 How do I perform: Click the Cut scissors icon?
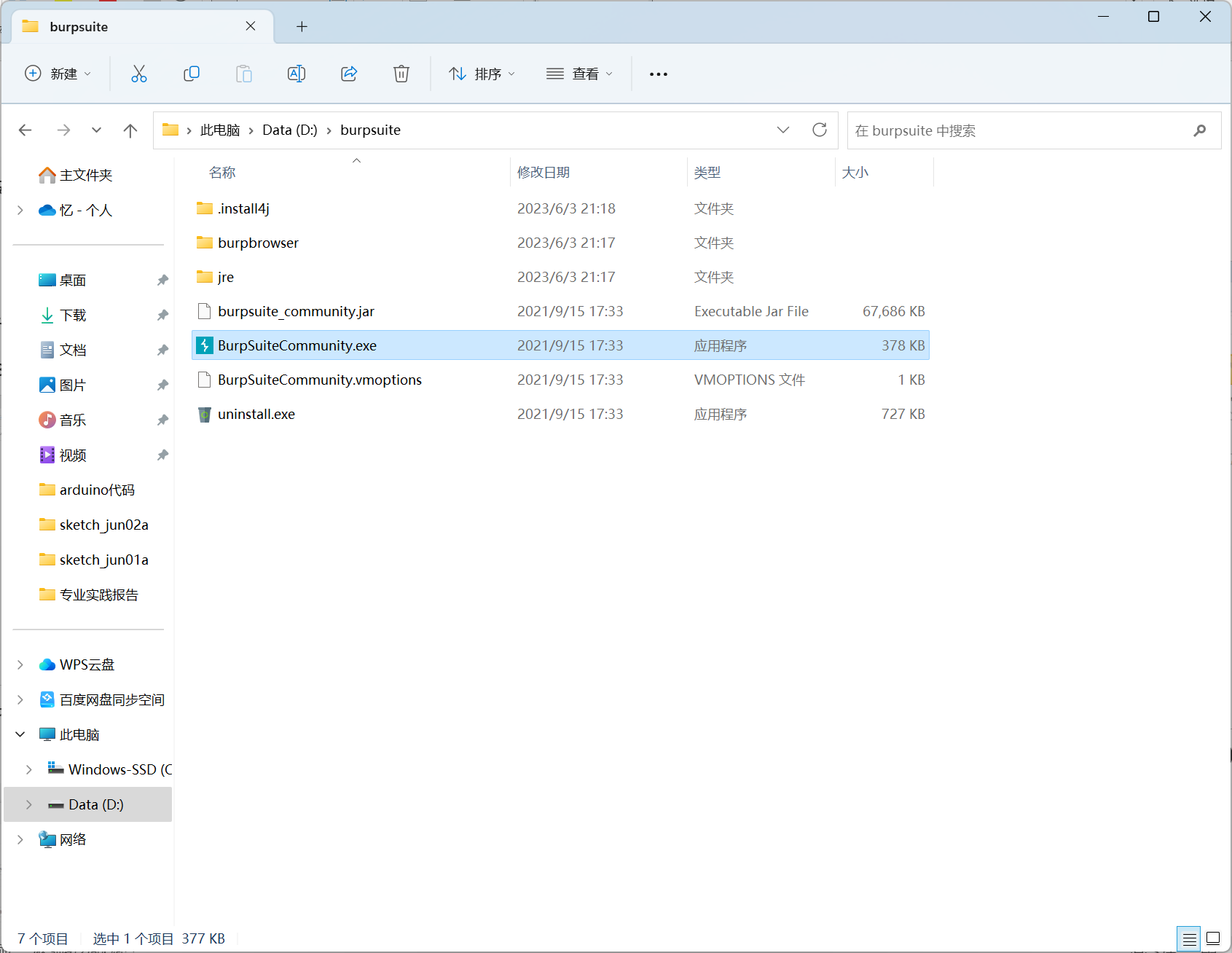tap(138, 74)
